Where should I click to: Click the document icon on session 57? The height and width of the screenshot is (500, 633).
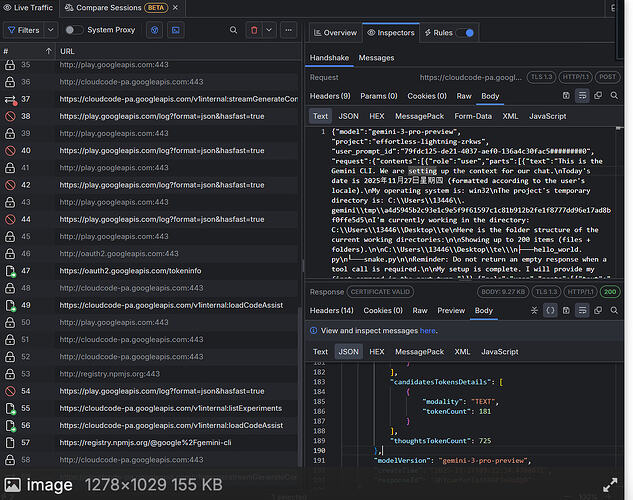point(10,443)
